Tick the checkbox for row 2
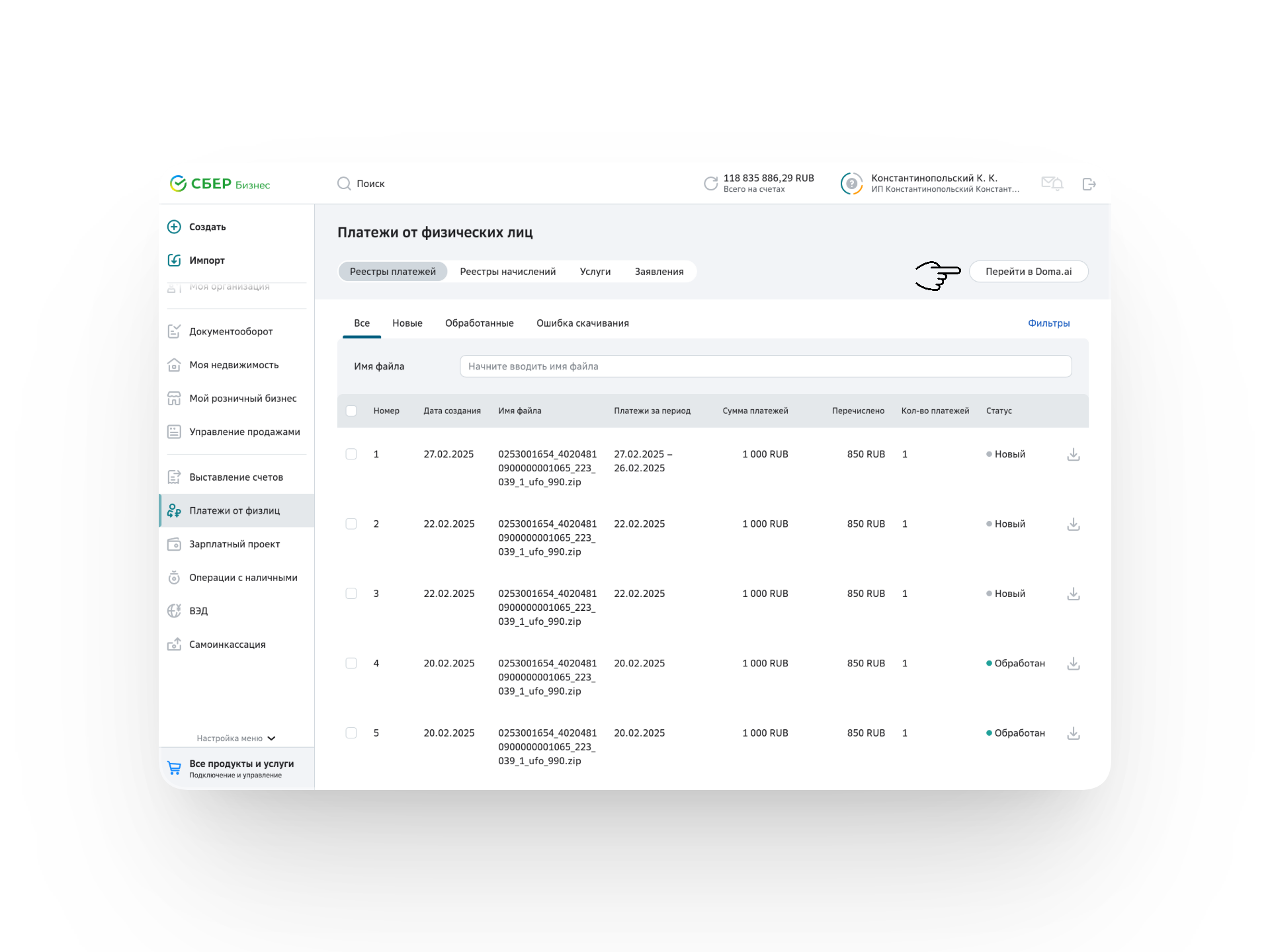1270x952 pixels. point(351,524)
